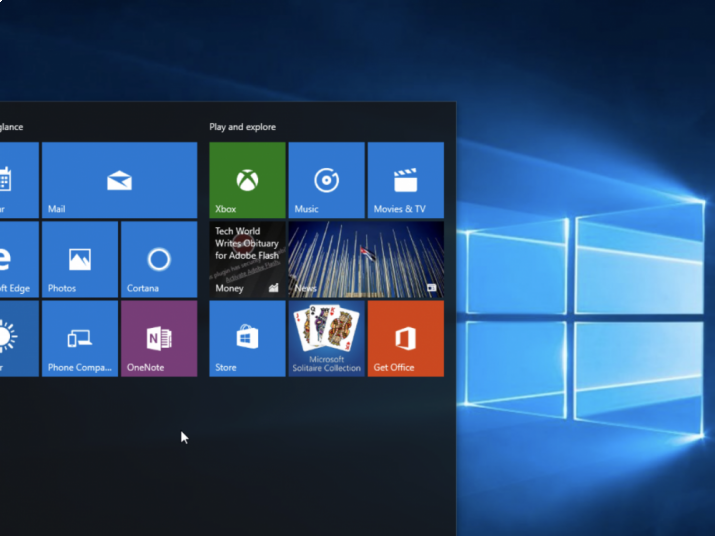Open the Microsoft Edge tile
Viewport: 715px width, 536px height.
click(19, 260)
